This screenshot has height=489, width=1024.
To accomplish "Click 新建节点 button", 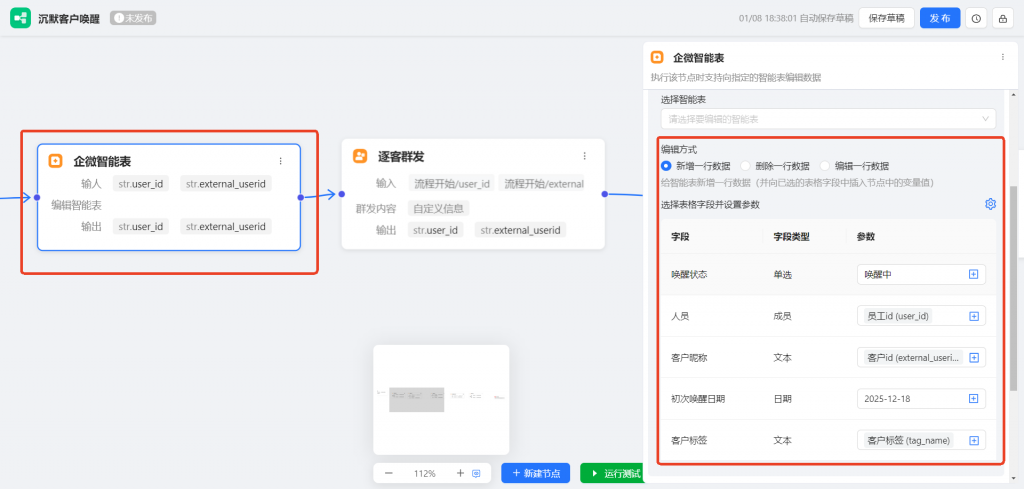I will (x=536, y=473).
